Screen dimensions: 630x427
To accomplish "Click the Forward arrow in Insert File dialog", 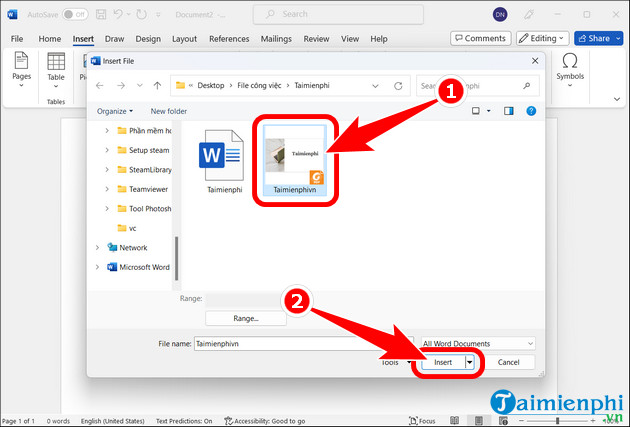I will [x=121, y=86].
